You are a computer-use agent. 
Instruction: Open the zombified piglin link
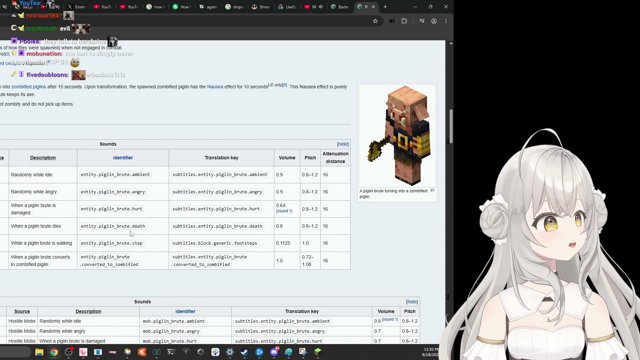tap(29, 87)
